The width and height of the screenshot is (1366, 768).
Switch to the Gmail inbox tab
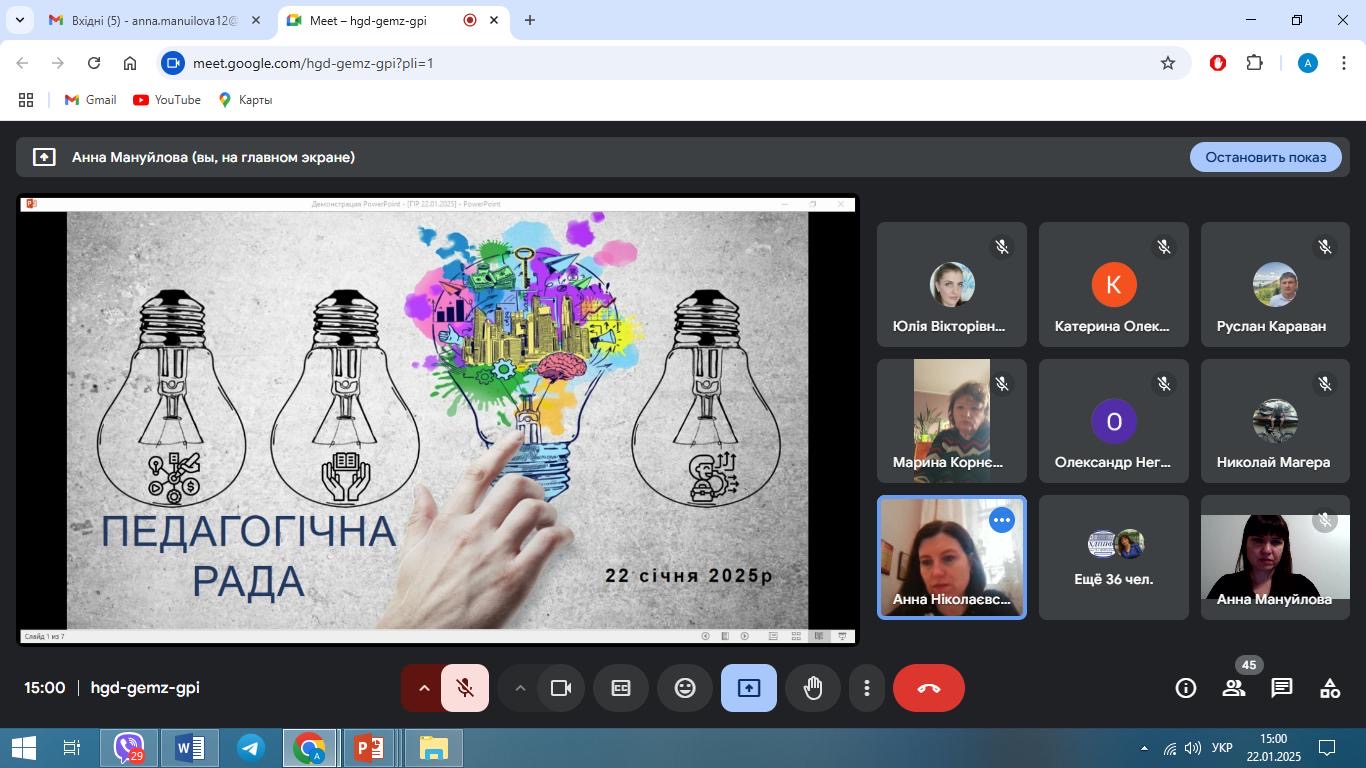pyautogui.click(x=156, y=20)
